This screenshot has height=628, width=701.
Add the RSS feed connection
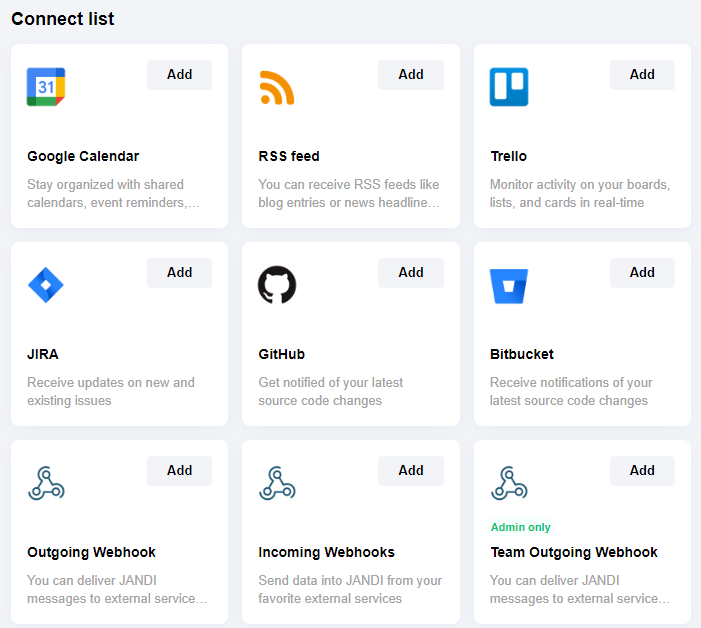pos(411,75)
